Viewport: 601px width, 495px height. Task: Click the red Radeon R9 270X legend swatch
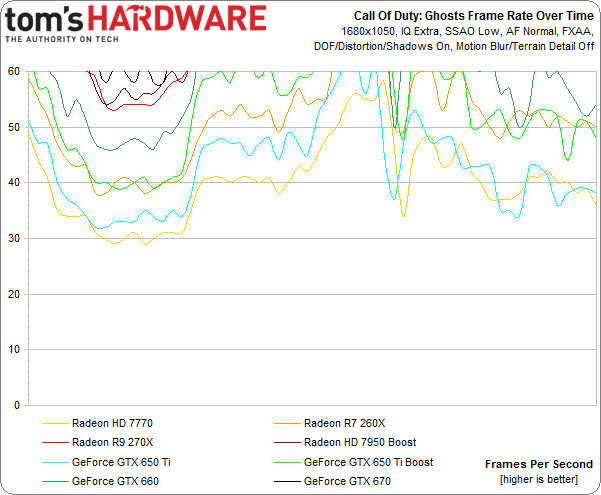pos(55,442)
